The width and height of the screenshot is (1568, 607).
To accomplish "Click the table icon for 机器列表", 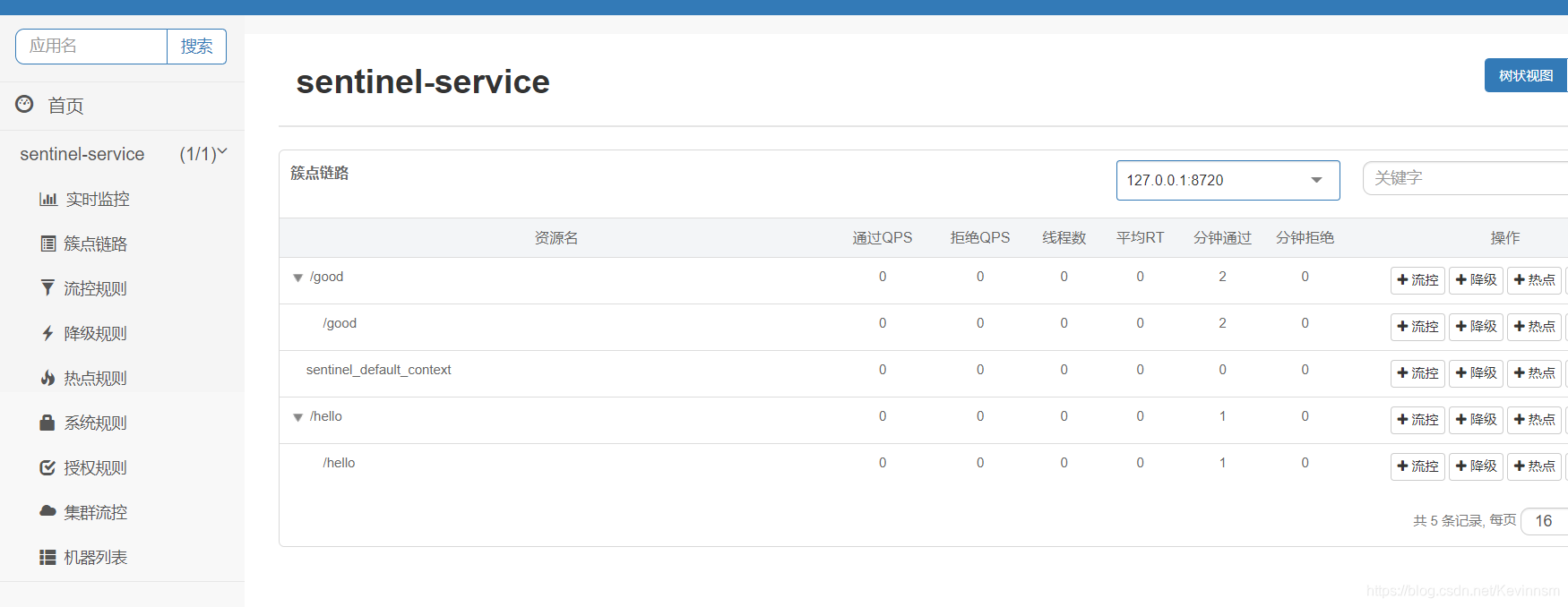I will pos(47,557).
